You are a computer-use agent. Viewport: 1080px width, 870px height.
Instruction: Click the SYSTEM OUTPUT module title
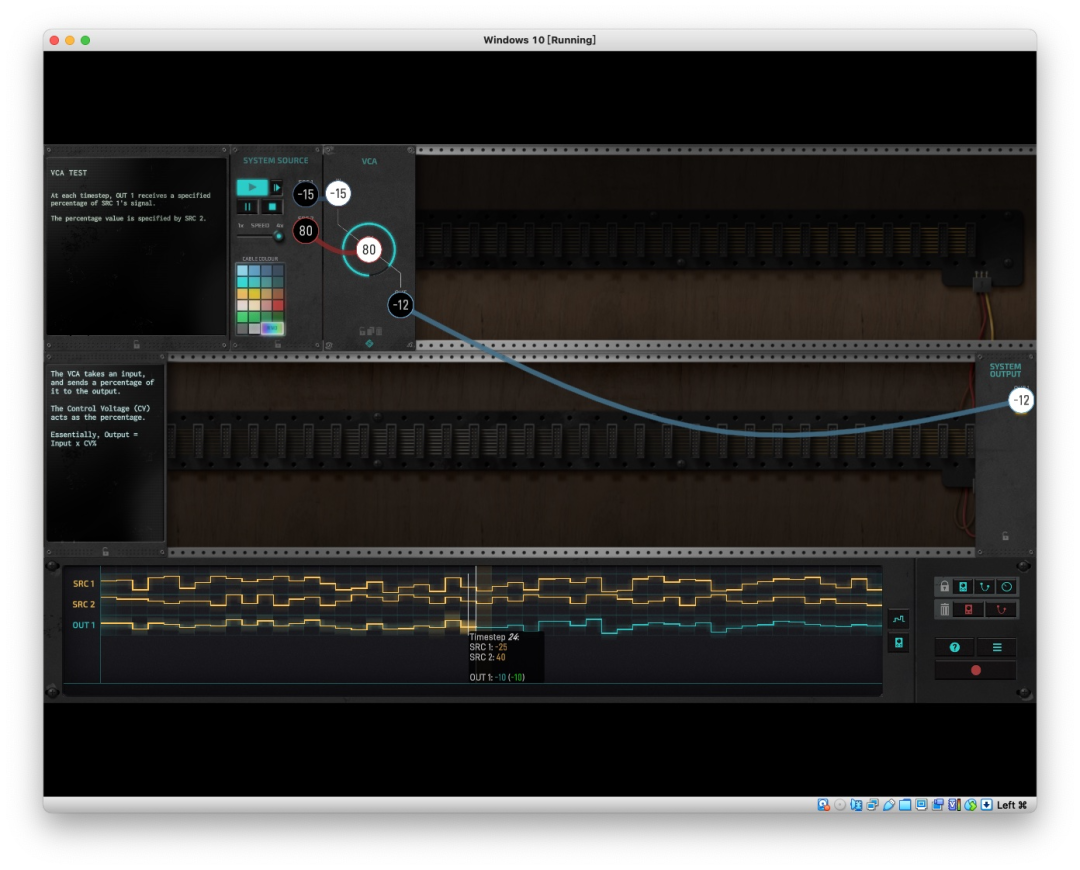tap(1006, 370)
